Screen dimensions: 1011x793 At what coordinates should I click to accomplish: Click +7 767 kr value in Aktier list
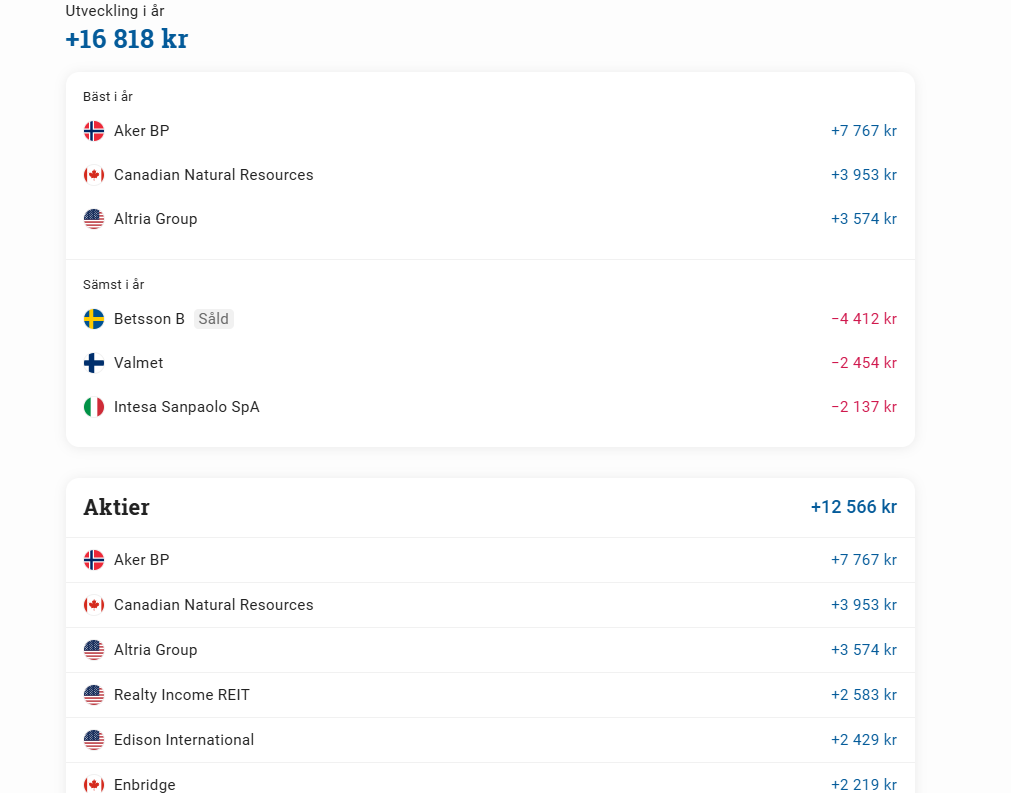[864, 560]
